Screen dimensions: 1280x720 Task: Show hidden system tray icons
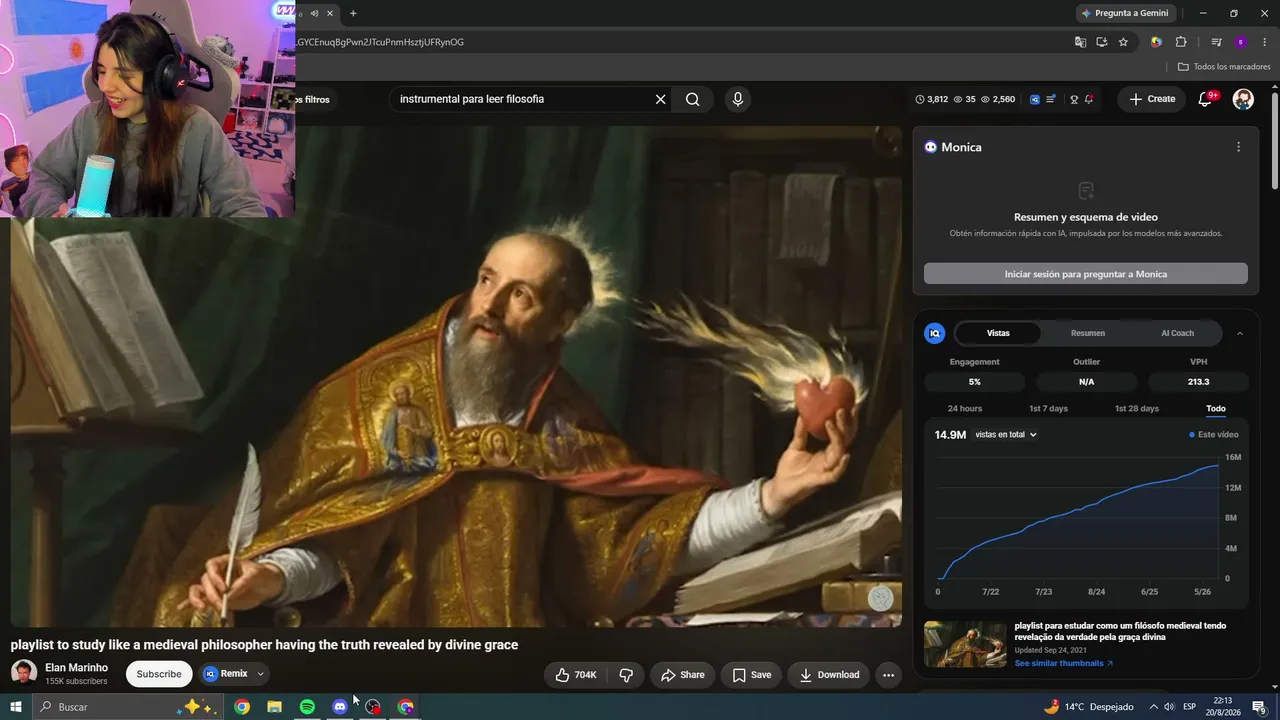coord(1153,707)
